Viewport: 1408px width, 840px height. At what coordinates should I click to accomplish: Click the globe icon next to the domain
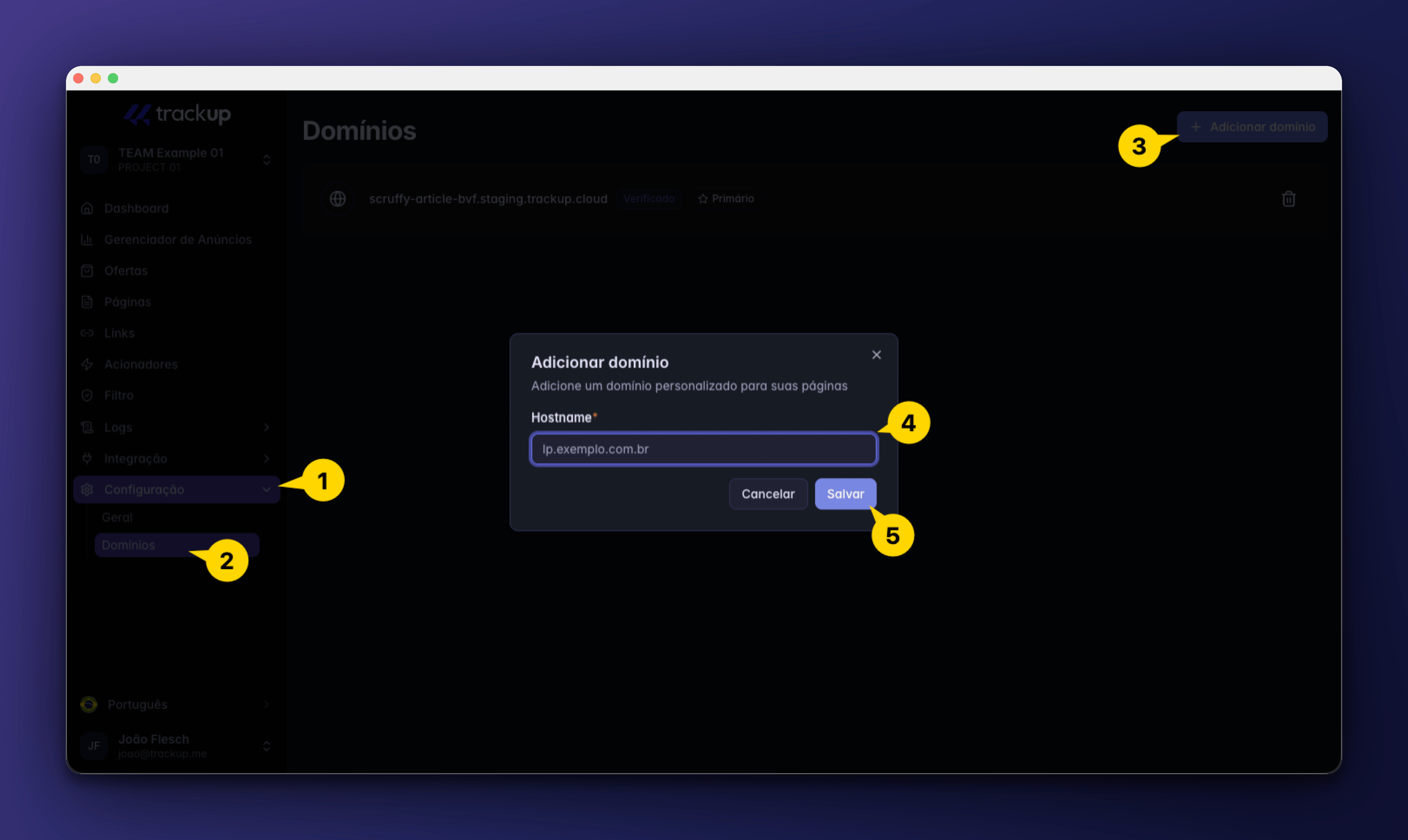click(x=338, y=199)
